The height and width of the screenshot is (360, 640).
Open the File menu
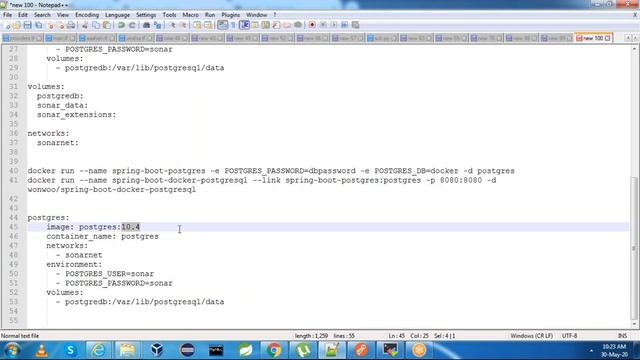(7, 15)
